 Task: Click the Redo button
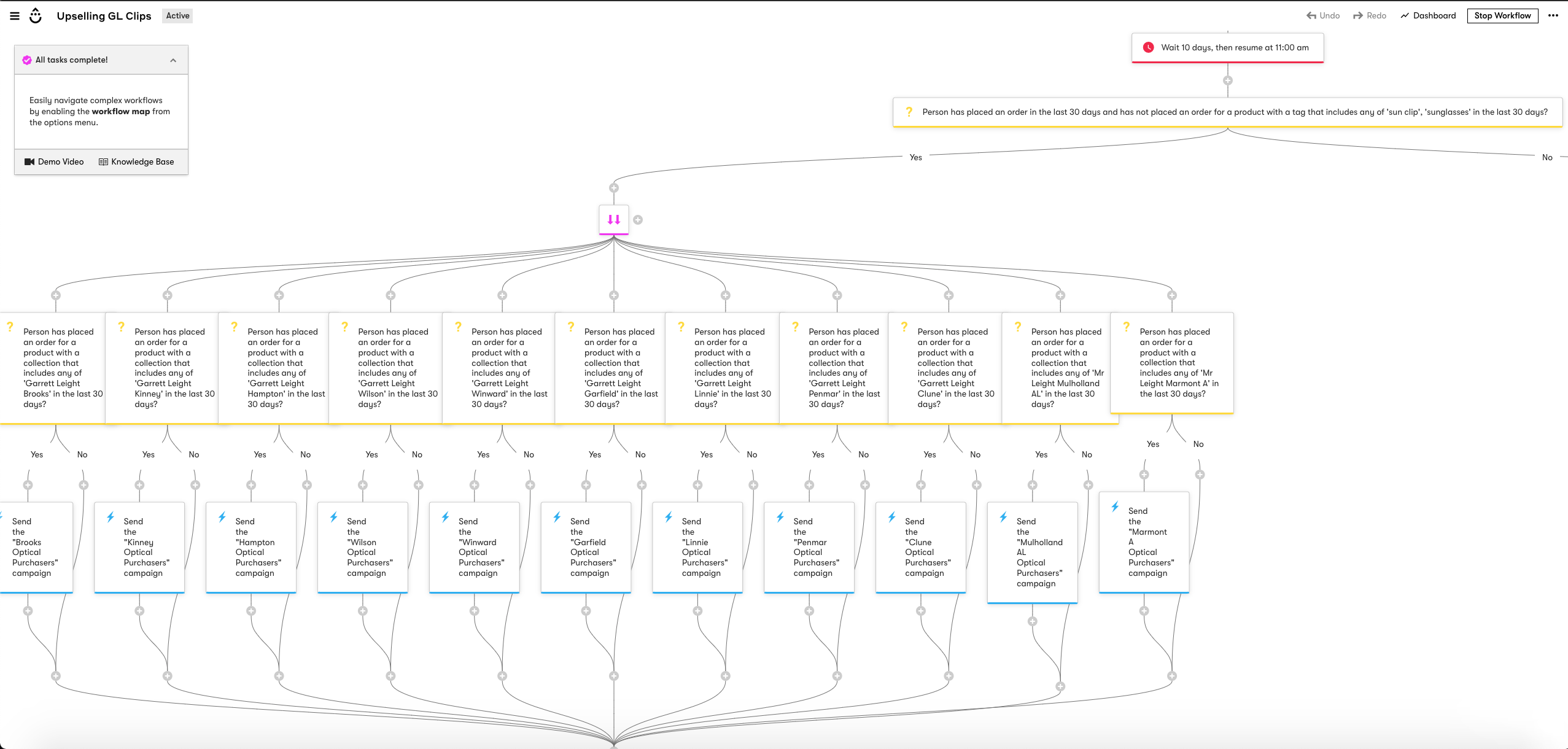tap(1370, 16)
